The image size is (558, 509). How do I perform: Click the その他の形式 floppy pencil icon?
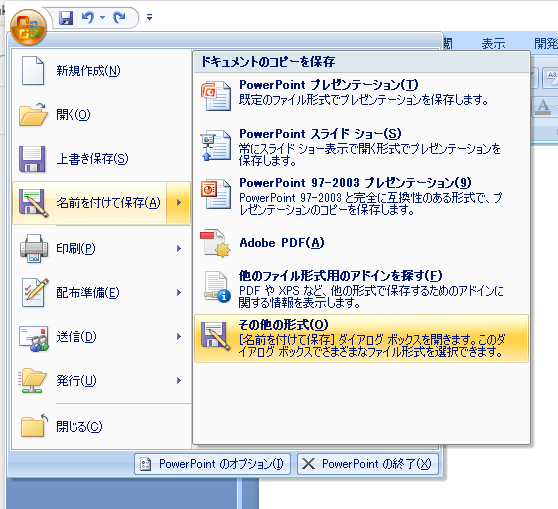(x=216, y=337)
